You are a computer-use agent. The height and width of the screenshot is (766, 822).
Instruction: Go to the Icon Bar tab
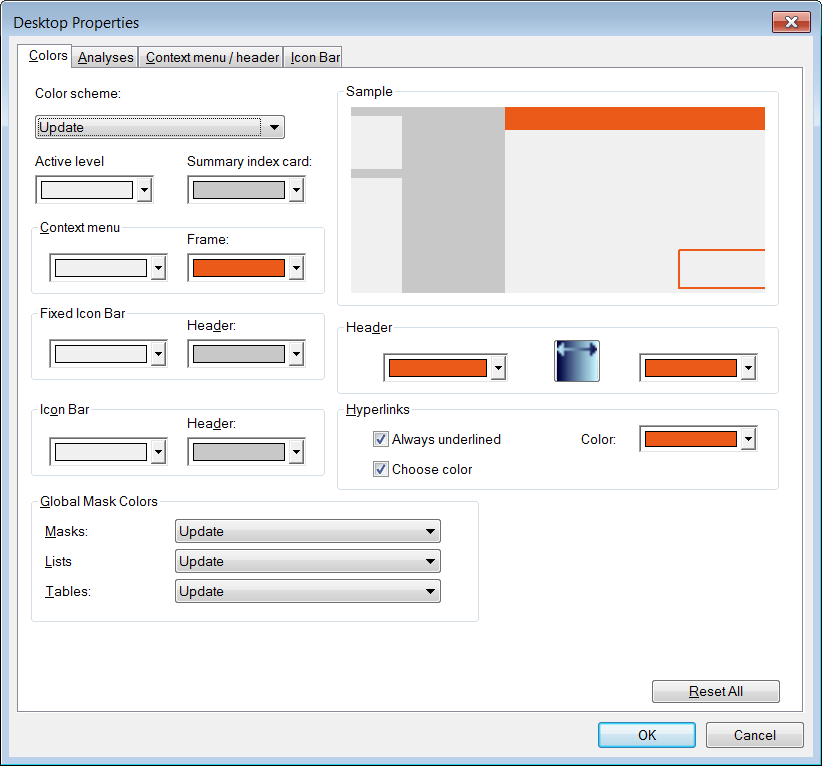click(x=315, y=57)
